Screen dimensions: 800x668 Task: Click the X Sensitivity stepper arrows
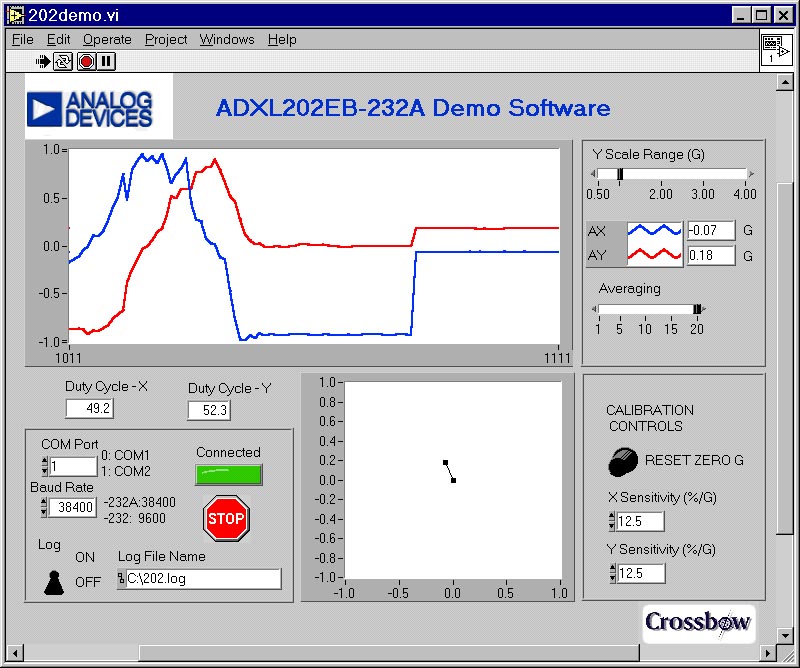click(x=611, y=522)
